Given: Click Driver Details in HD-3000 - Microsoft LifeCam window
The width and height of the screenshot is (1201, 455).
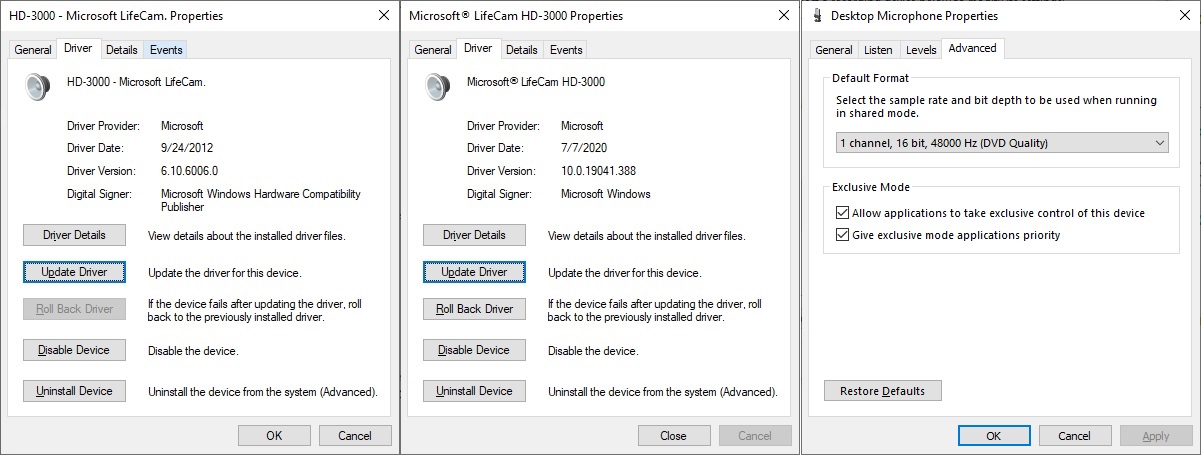Looking at the screenshot, I should coord(74,235).
